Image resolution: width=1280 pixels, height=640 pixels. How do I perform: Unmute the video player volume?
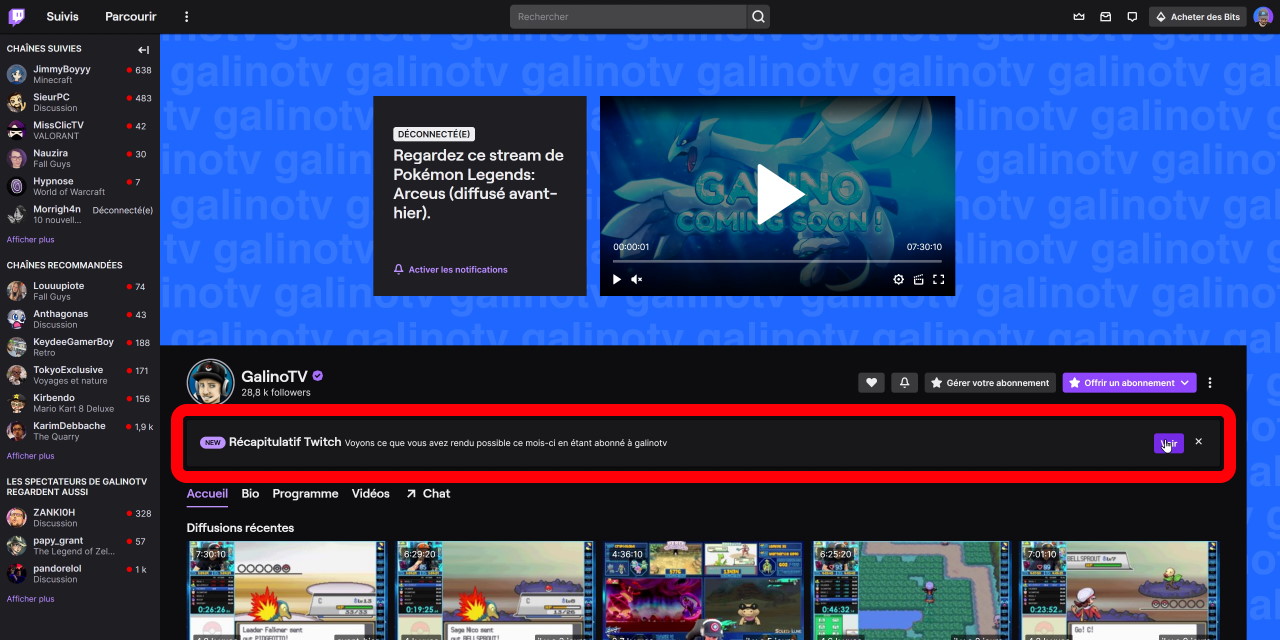coord(637,280)
